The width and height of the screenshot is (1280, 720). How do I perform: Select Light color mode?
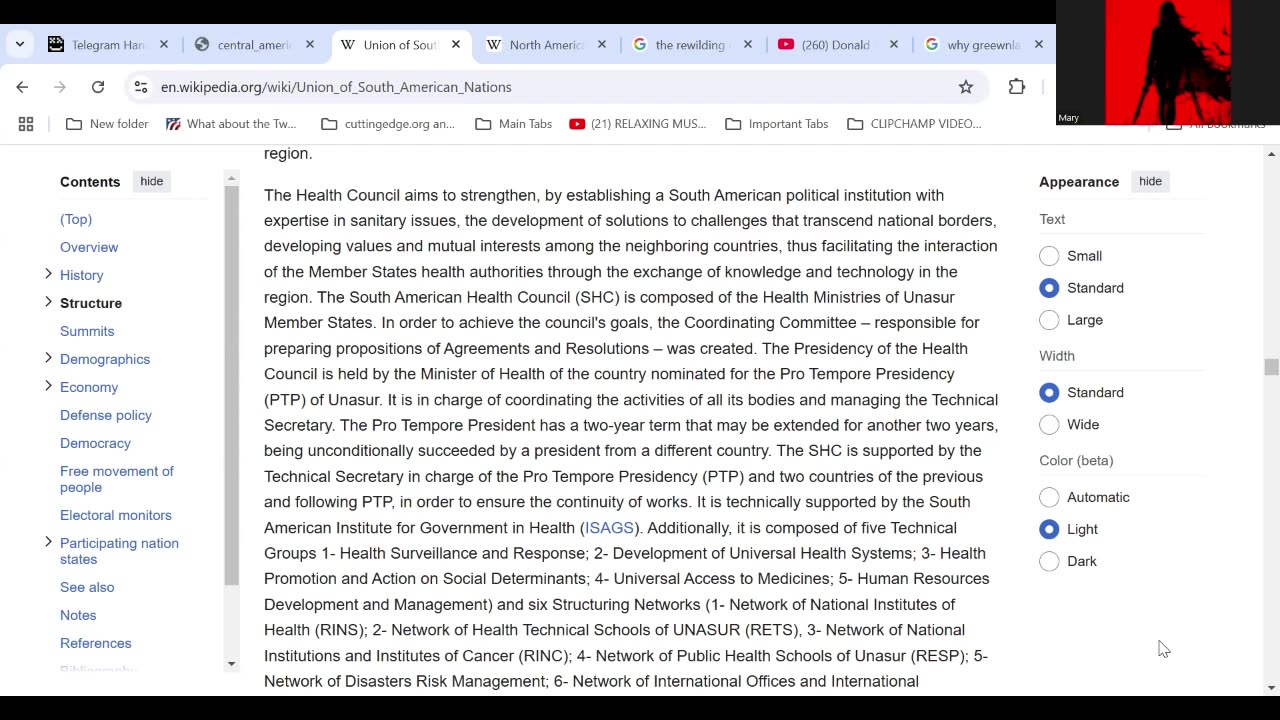coord(1049,529)
